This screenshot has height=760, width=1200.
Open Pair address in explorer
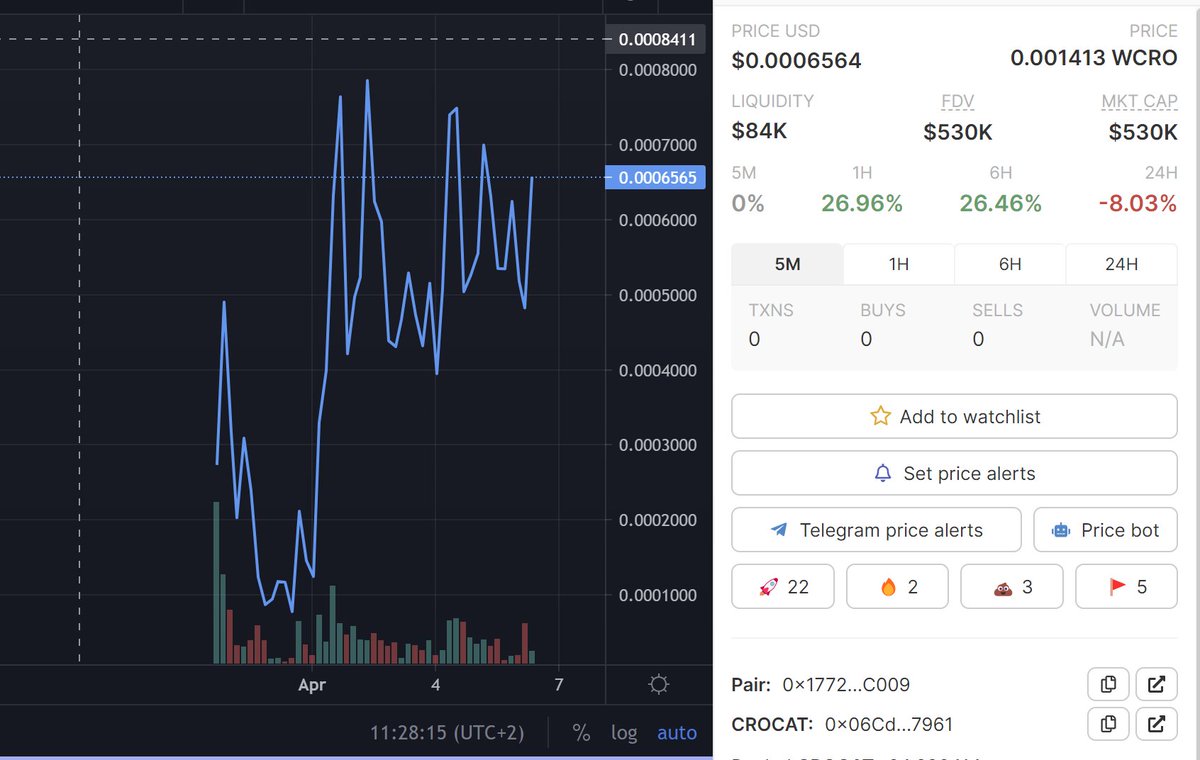[x=1156, y=685]
